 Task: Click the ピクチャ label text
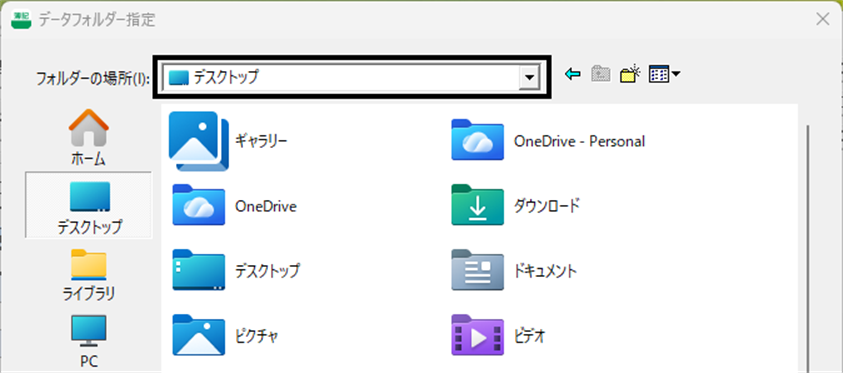pos(256,337)
